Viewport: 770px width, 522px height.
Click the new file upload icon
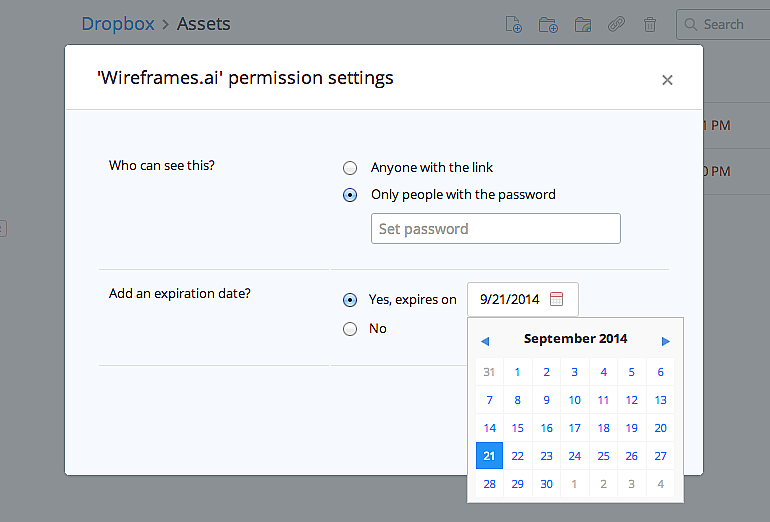pos(514,25)
